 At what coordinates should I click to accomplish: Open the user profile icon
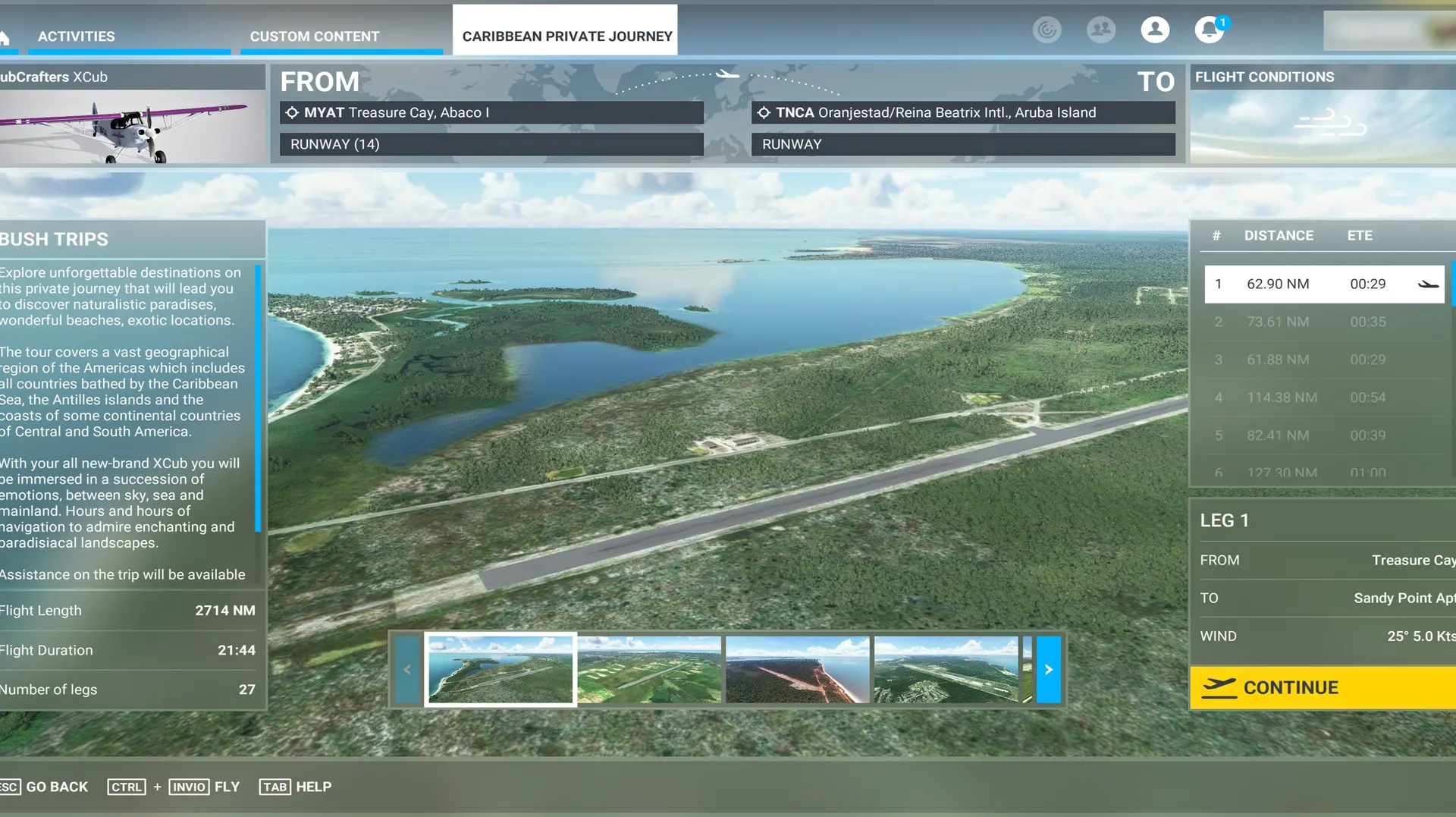[1155, 30]
